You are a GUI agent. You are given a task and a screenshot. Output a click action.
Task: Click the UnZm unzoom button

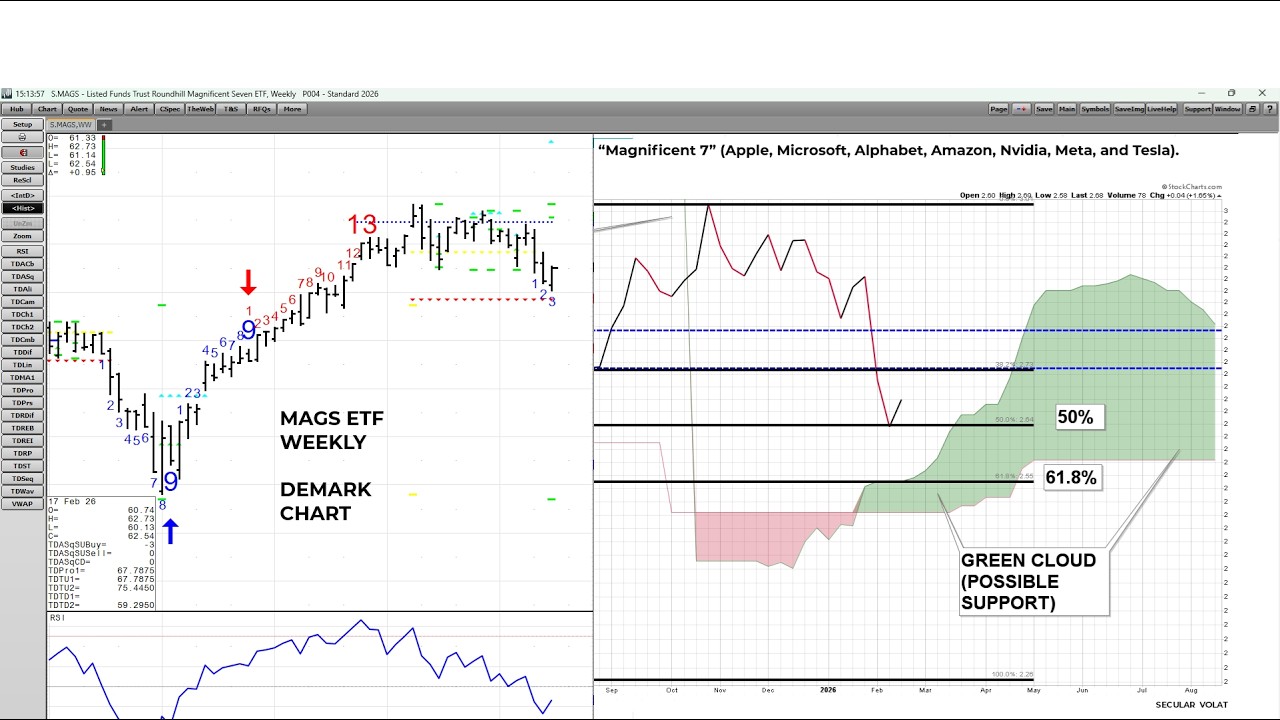(x=22, y=223)
